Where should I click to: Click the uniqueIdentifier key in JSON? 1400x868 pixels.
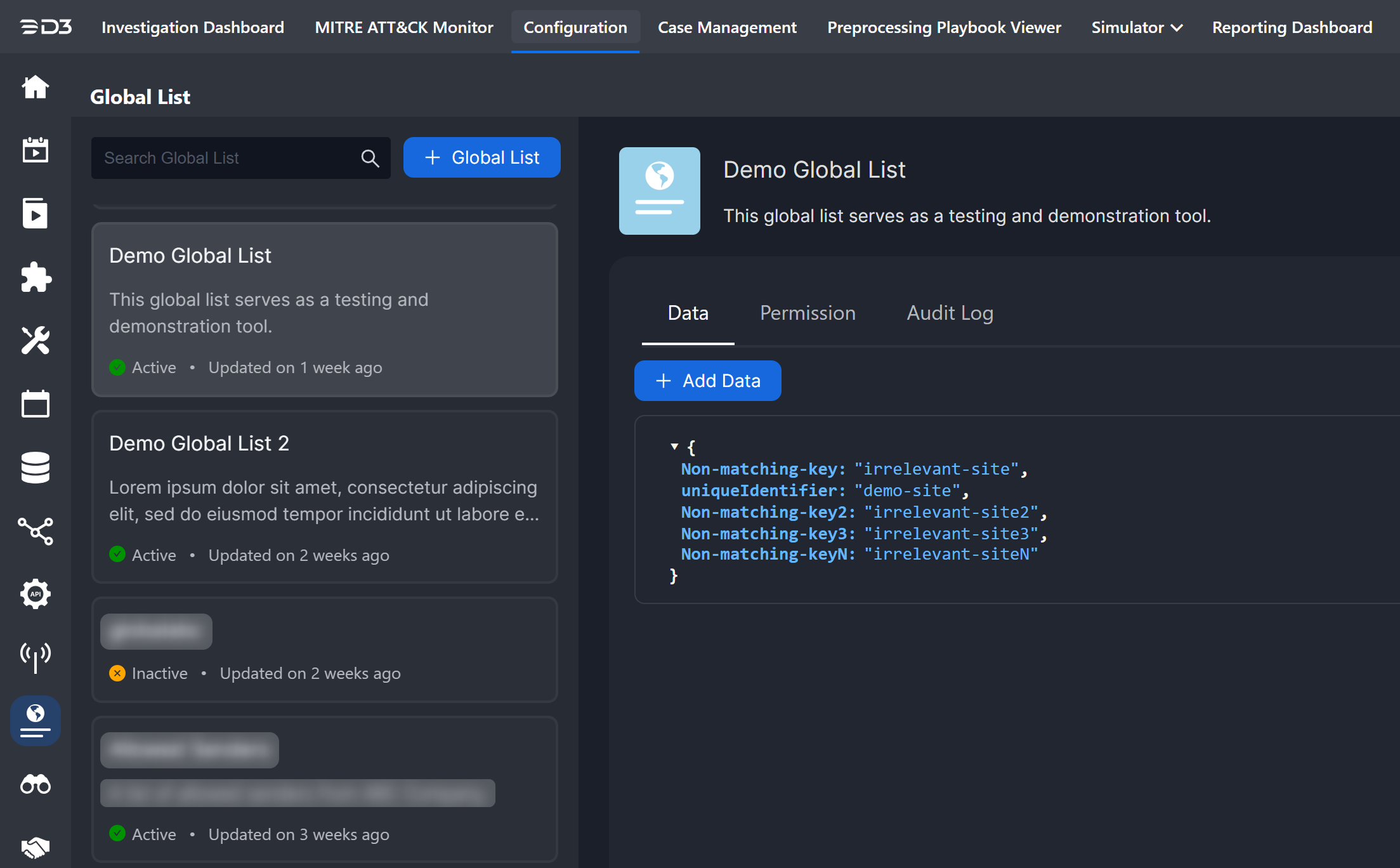click(763, 490)
